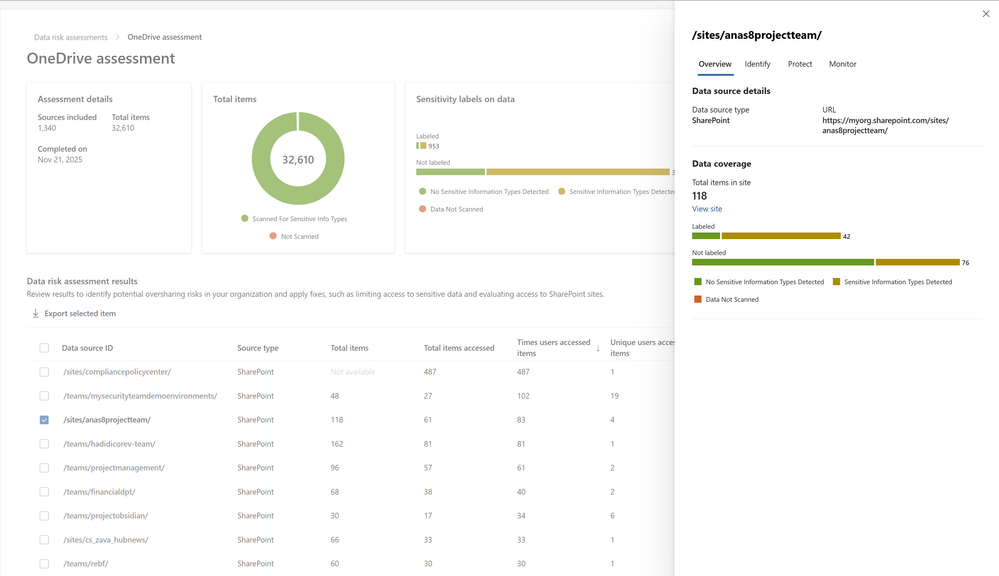Check the /teams/mysecurityteamdemoenvironments/ row checkbox
The width and height of the screenshot is (999, 576).
tap(44, 396)
